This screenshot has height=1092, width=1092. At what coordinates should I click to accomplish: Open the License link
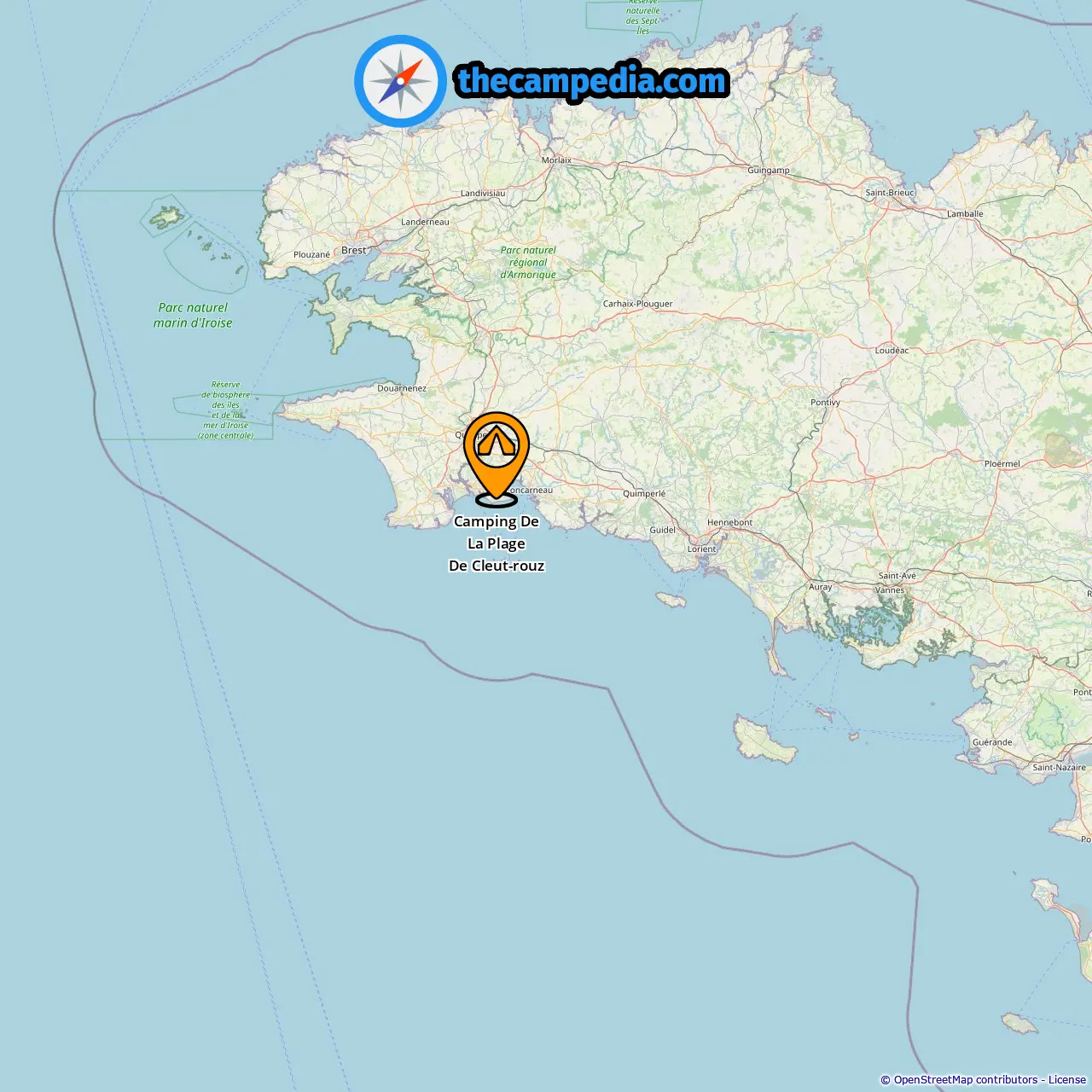point(1067,1080)
